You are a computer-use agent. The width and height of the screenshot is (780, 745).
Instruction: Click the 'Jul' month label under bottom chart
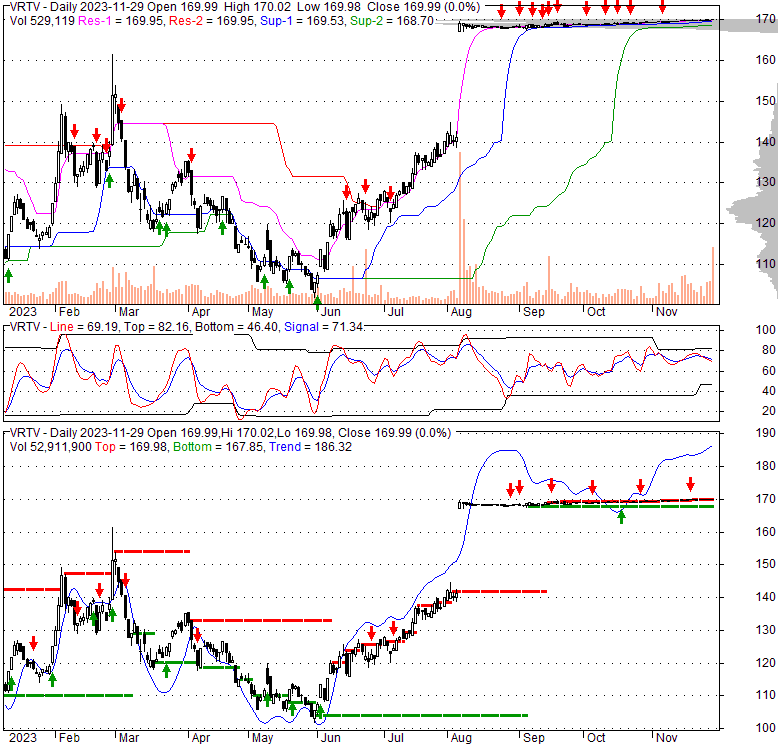pos(395,738)
